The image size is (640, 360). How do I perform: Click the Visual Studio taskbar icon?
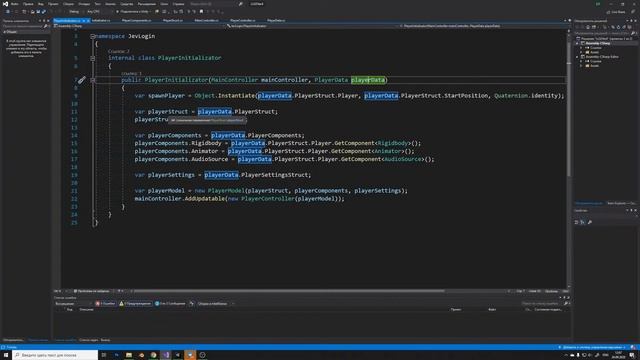tap(166, 355)
